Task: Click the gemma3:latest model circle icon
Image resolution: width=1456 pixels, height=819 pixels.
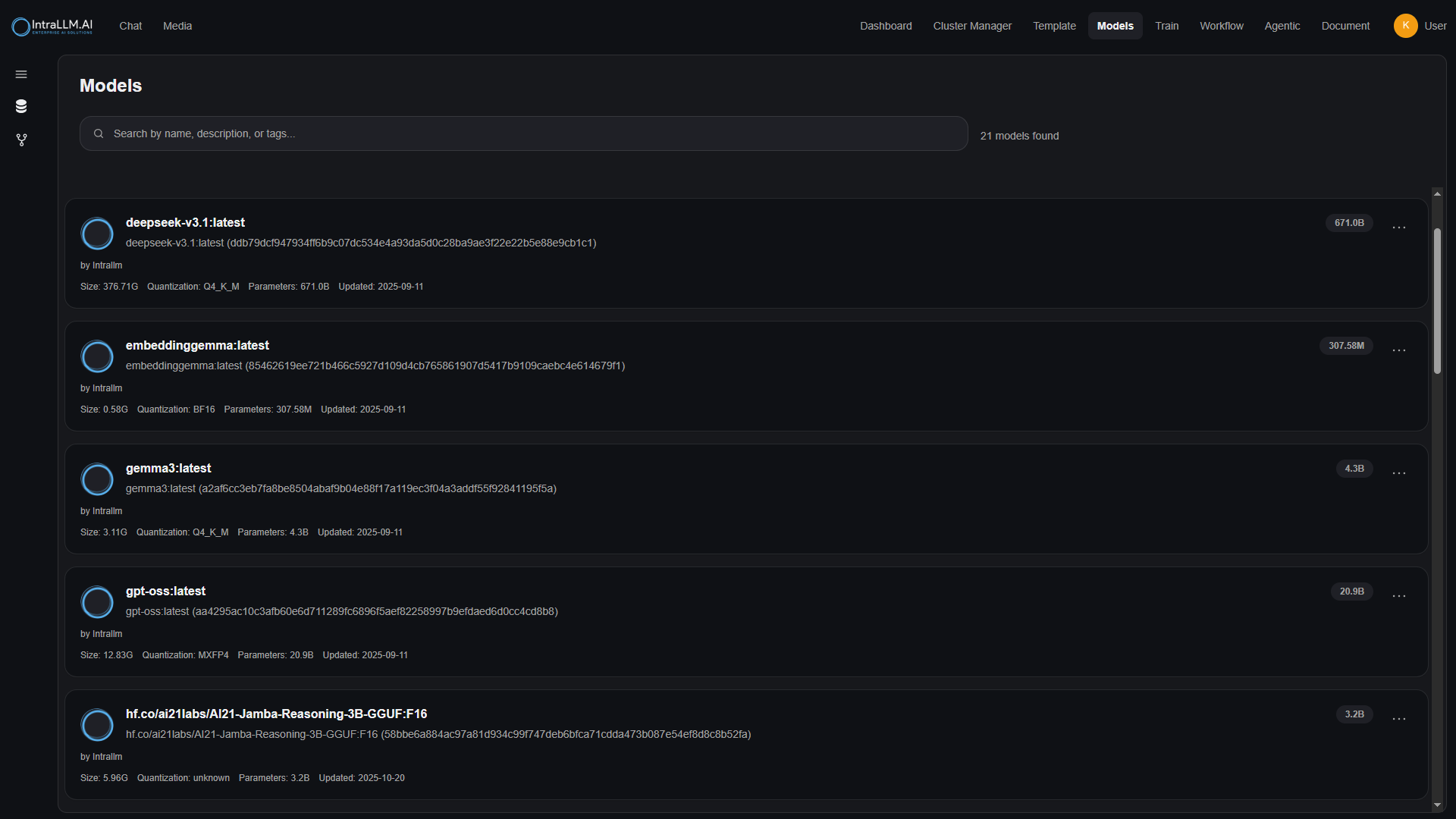Action: [x=97, y=479]
